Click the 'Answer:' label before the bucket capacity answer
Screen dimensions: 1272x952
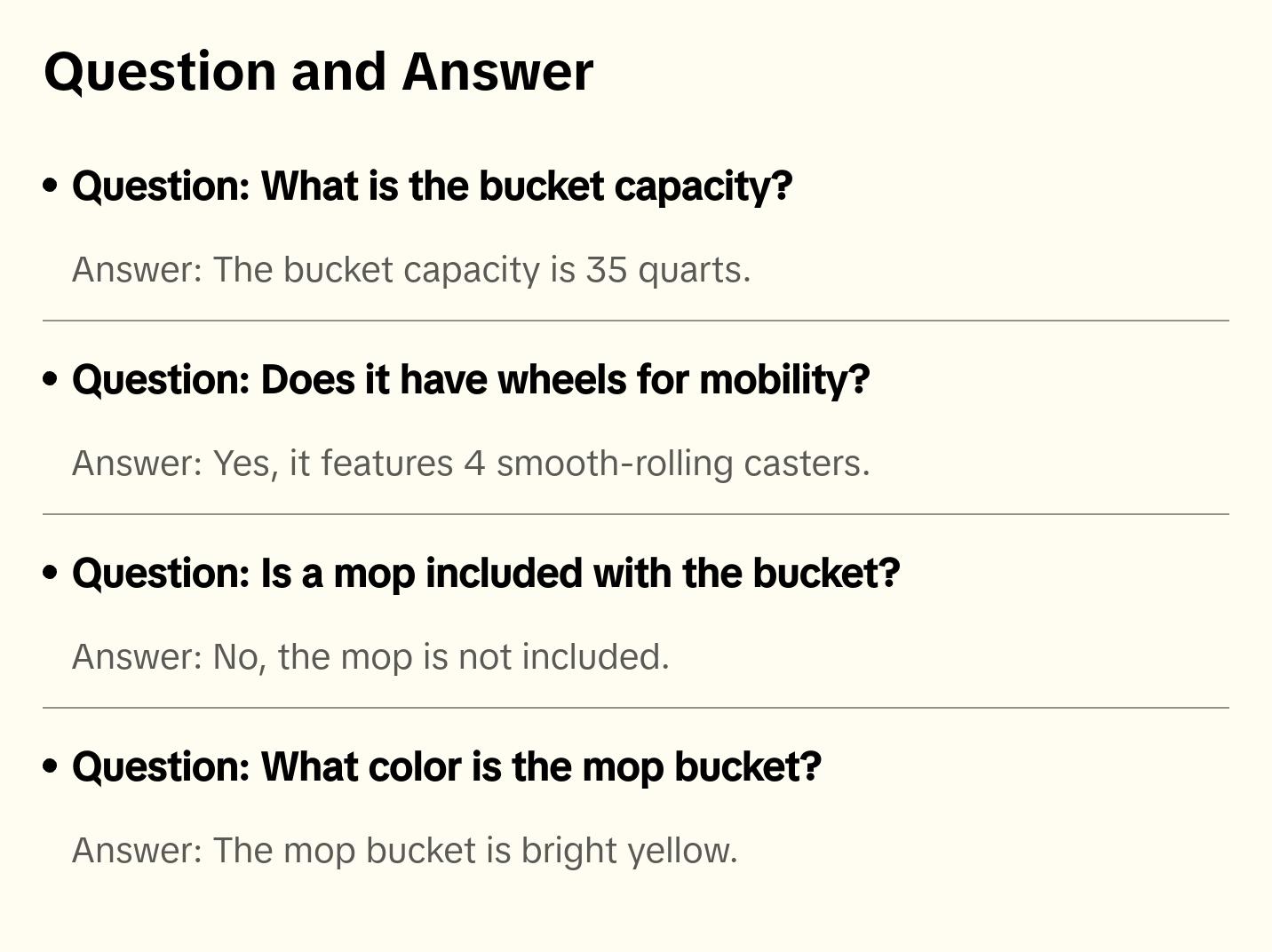(x=138, y=270)
